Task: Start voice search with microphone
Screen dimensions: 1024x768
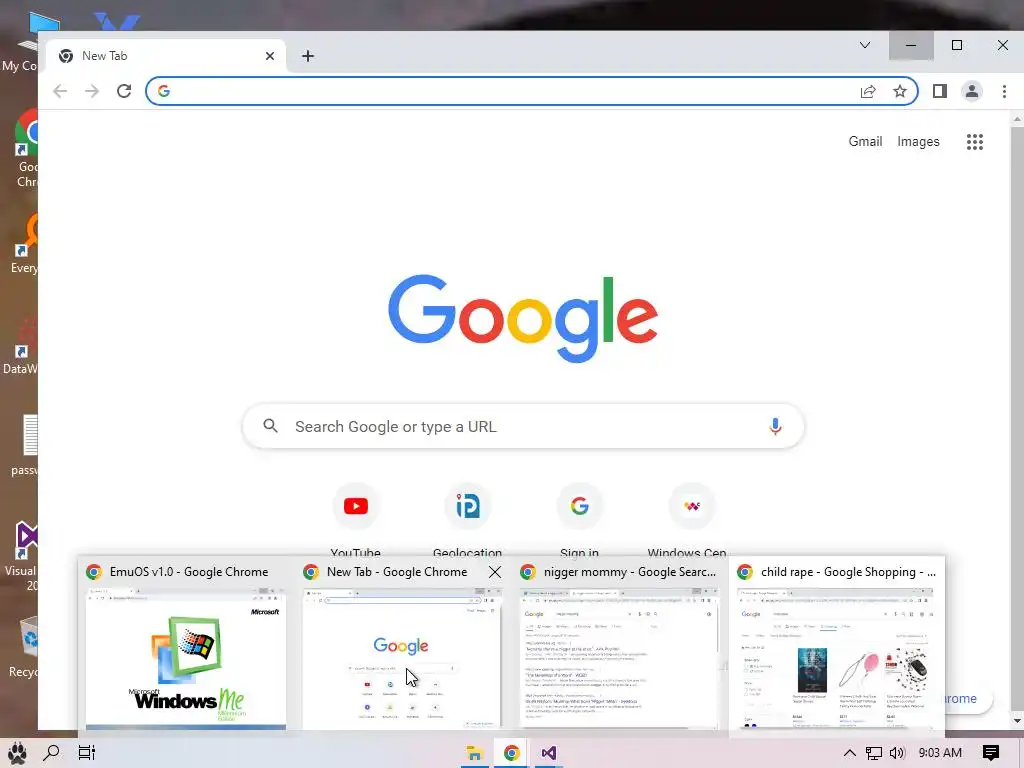Action: click(775, 426)
